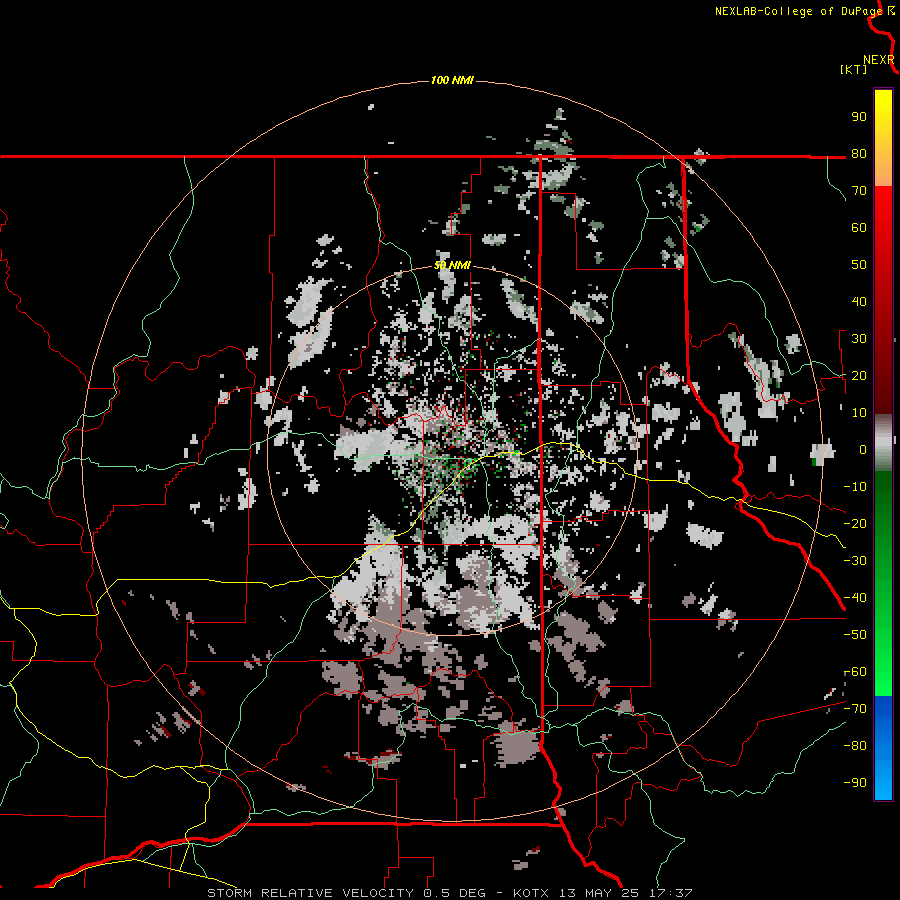Click the -20 scale label
900x900 pixels.
coord(855,523)
